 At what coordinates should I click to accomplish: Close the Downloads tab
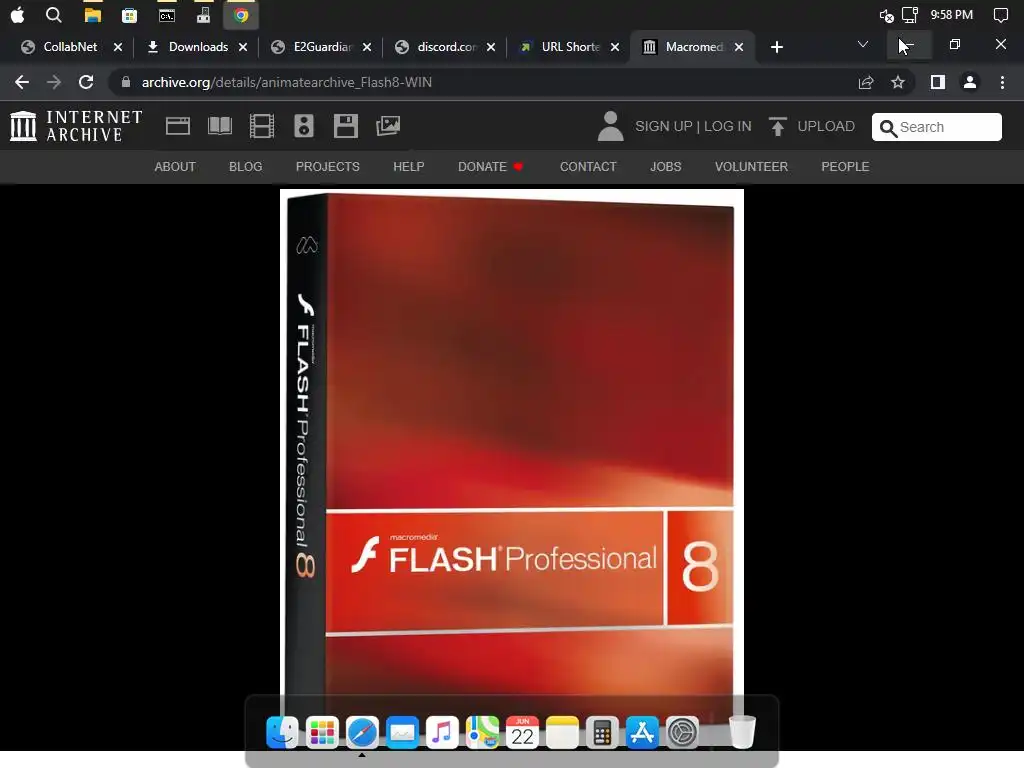tap(243, 47)
